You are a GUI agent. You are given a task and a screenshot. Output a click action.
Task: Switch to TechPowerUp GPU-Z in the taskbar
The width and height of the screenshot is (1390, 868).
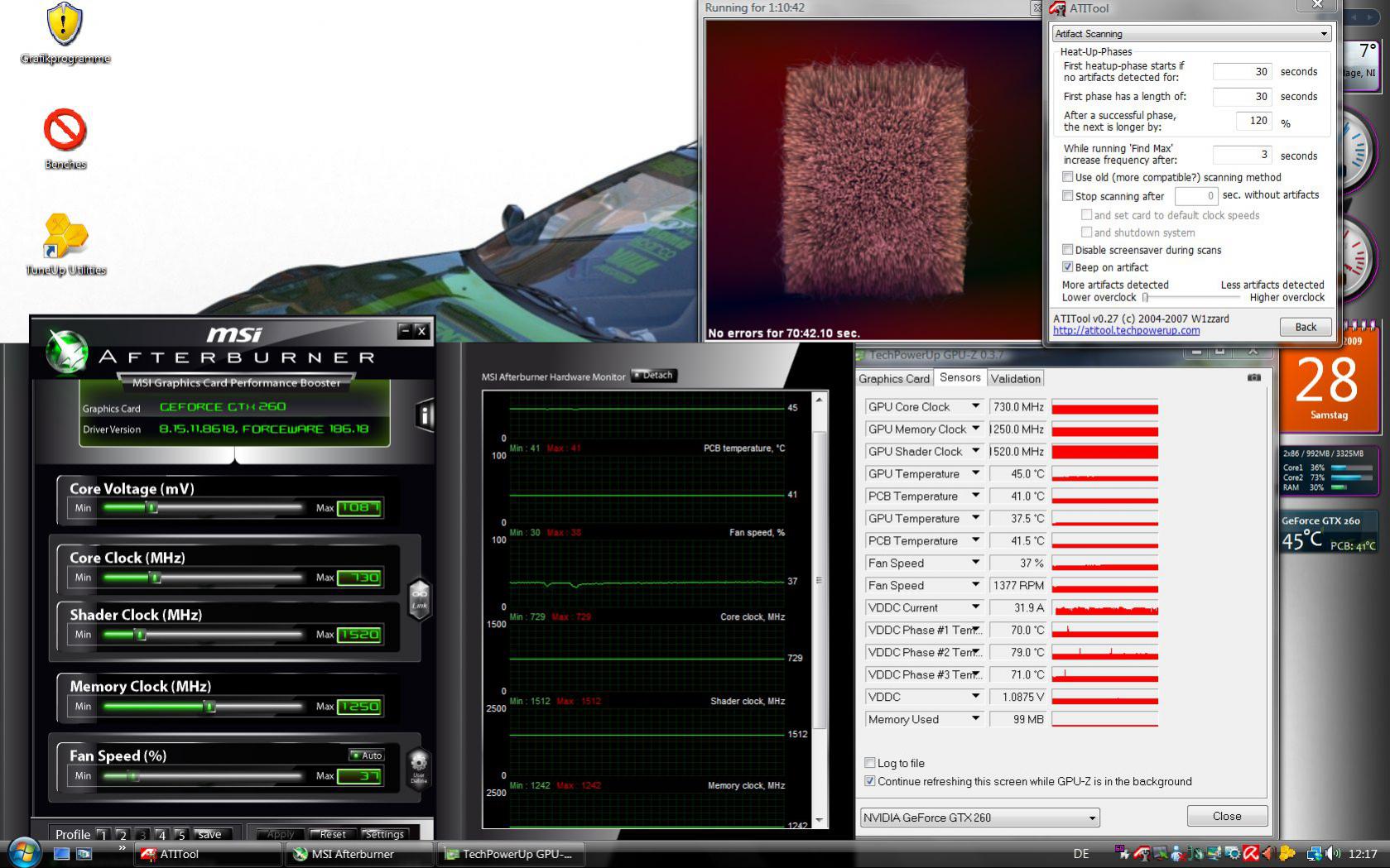(511, 854)
